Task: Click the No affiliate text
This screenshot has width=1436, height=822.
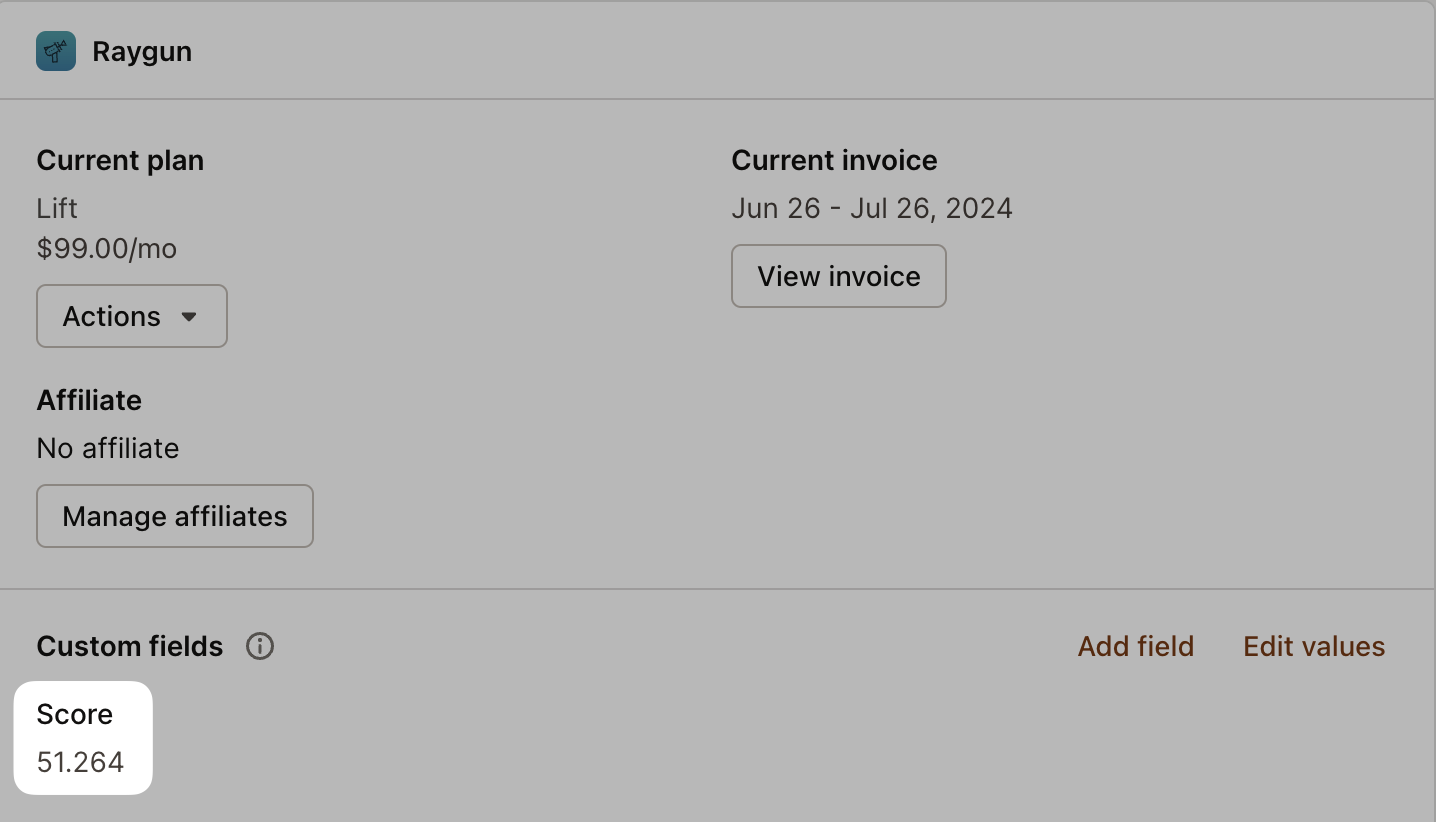Action: coord(108,448)
